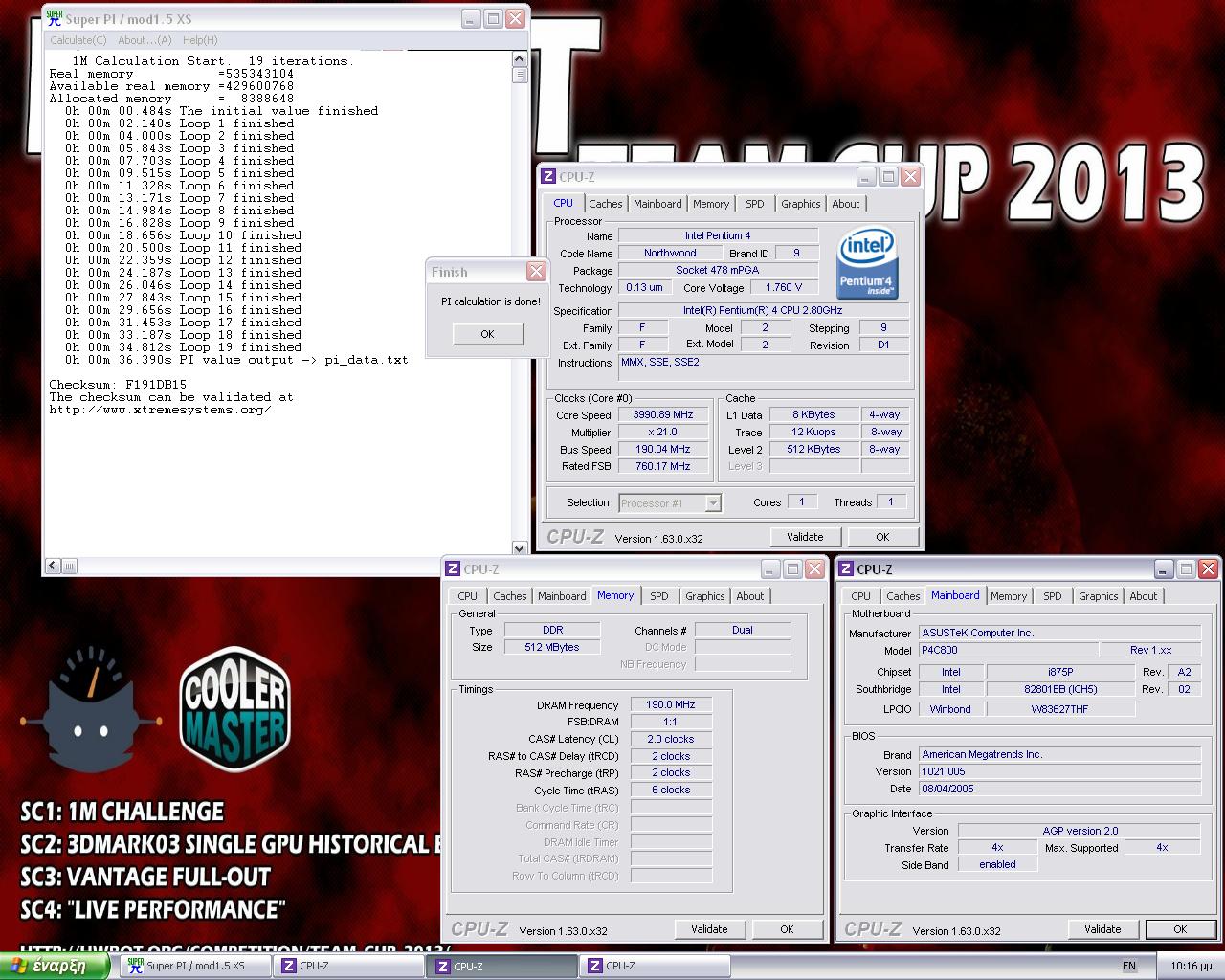Click the CPU-Z icon in the Memory window title bar

click(x=453, y=568)
